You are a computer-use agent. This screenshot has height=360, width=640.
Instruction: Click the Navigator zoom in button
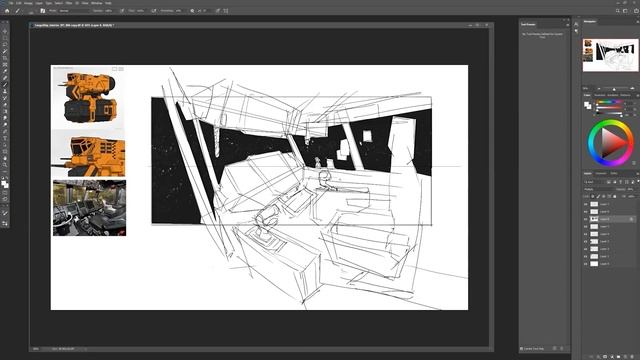[632, 88]
